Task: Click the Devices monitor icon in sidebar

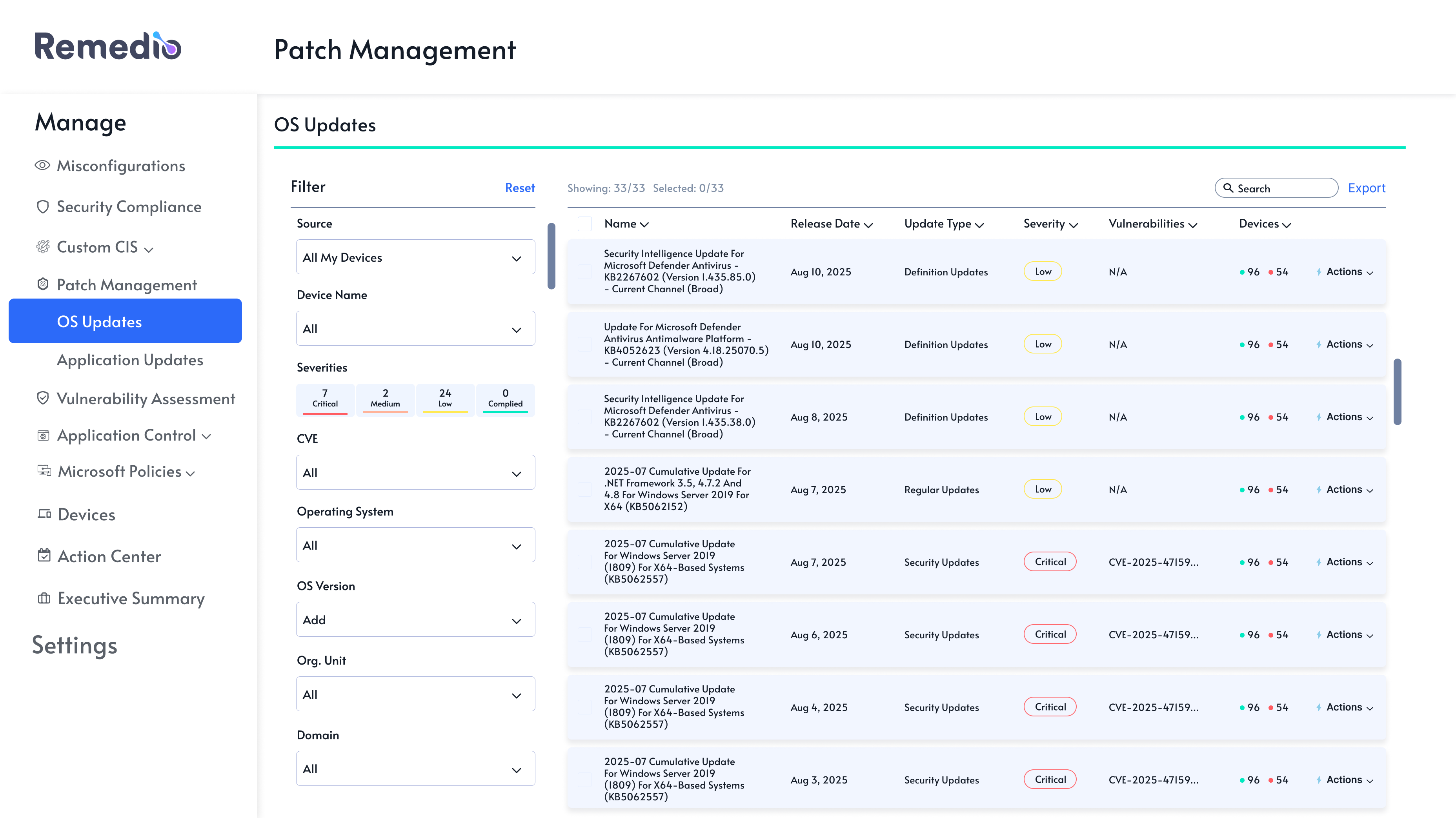Action: click(44, 514)
